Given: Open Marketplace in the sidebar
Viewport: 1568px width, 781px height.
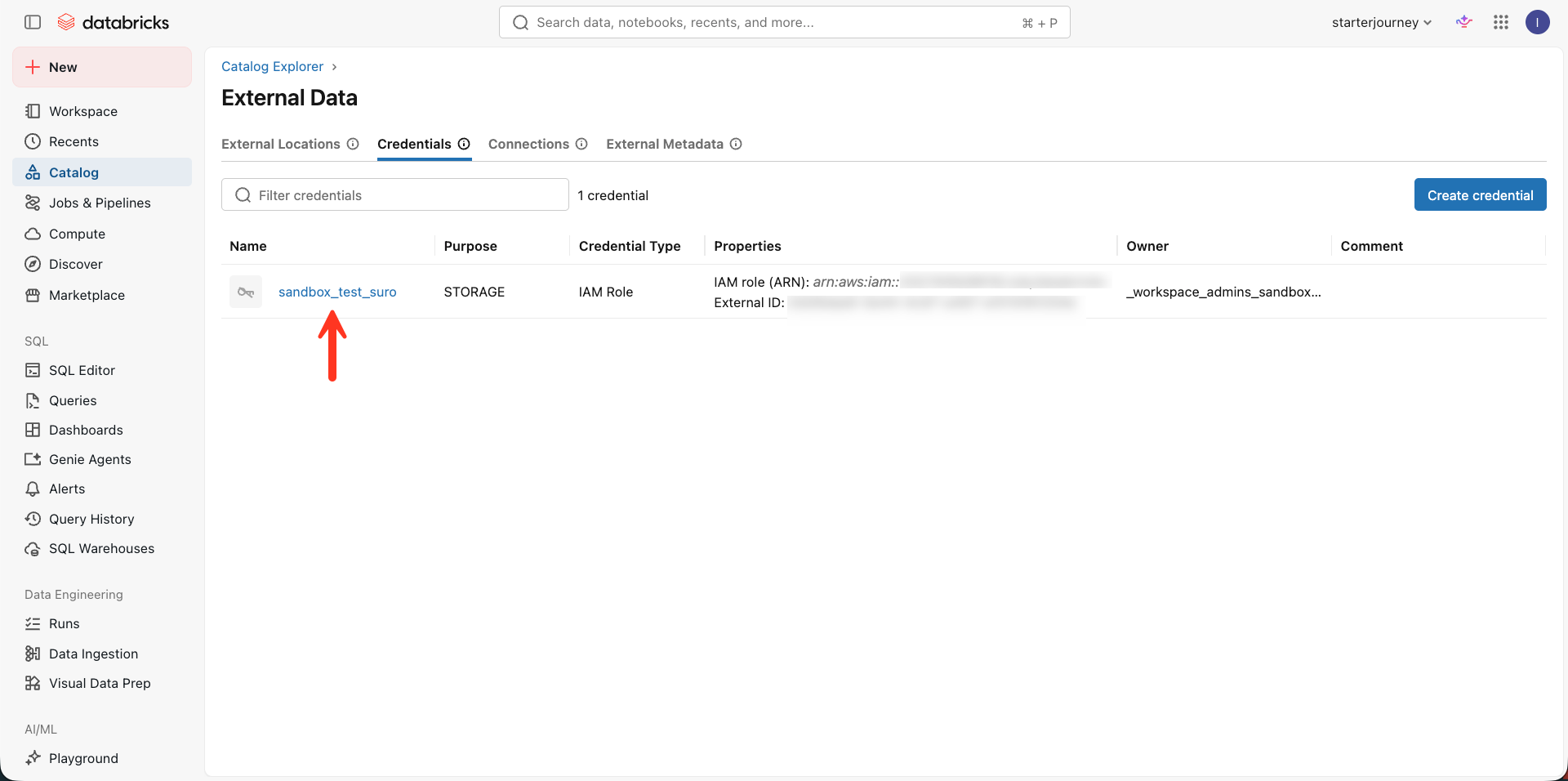Looking at the screenshot, I should coord(102,295).
